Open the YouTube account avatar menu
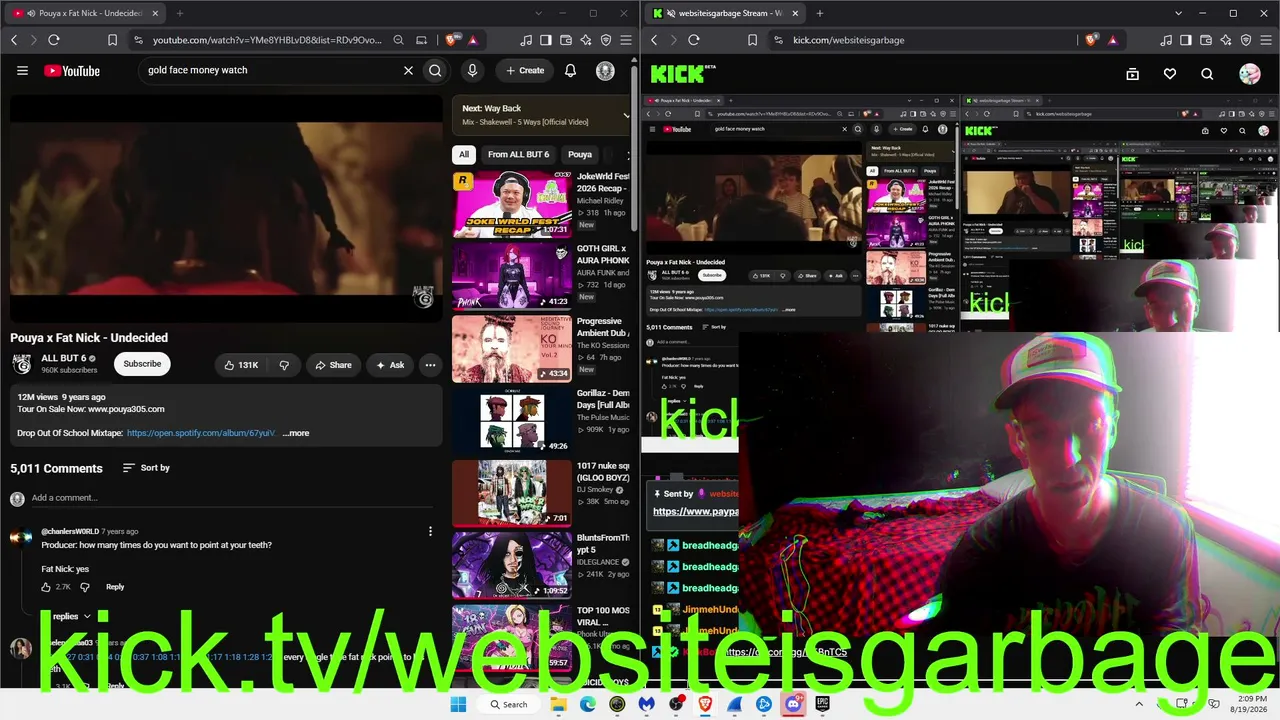The image size is (1280, 720). 605,71
